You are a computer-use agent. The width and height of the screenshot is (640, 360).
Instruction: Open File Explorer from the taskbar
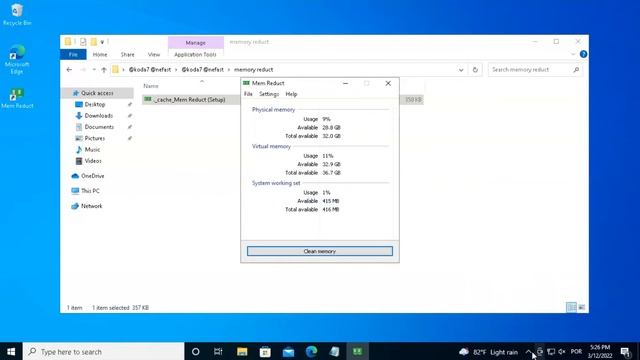tap(242, 351)
